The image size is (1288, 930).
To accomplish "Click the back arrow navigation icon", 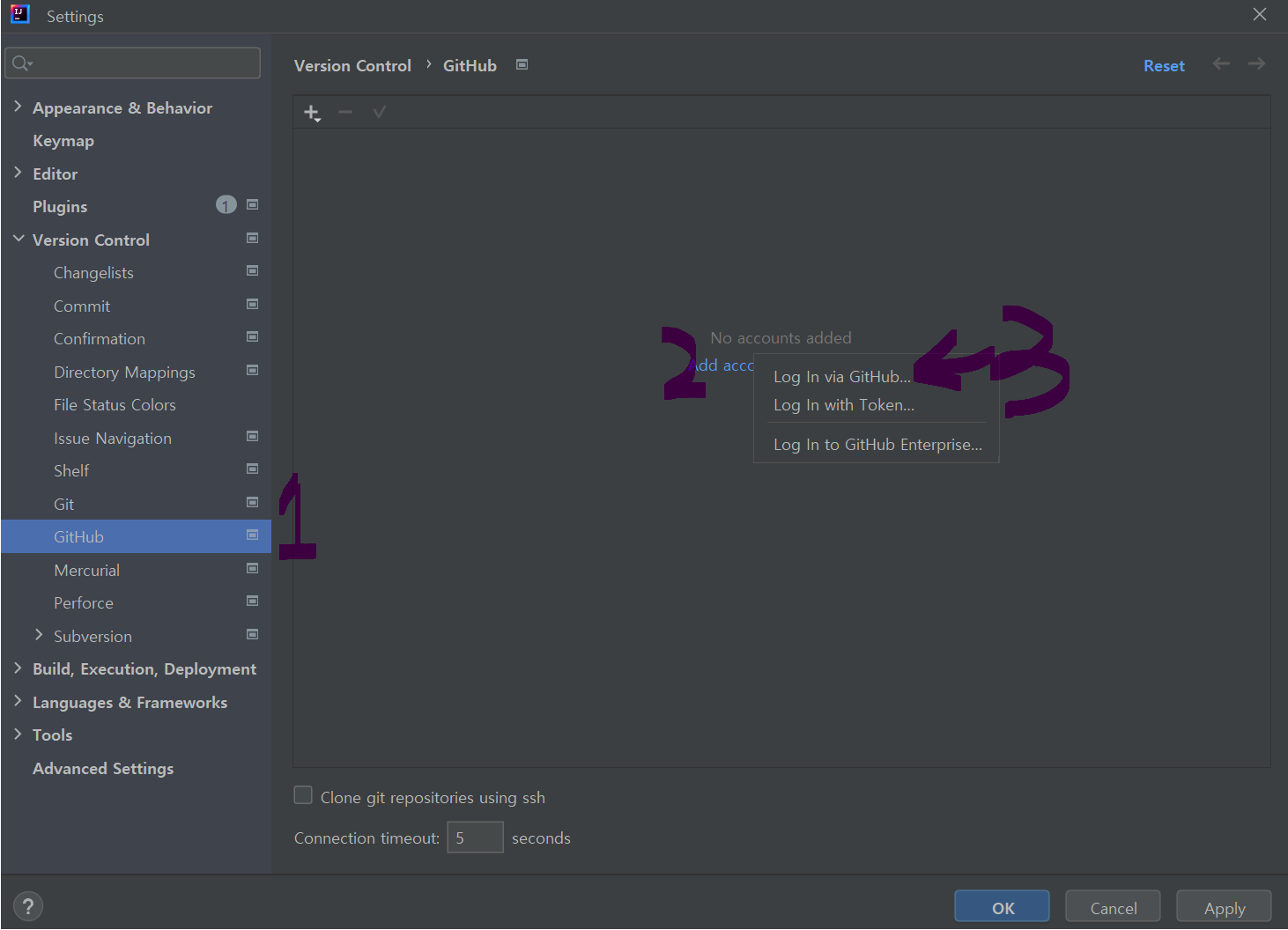I will [x=1221, y=63].
